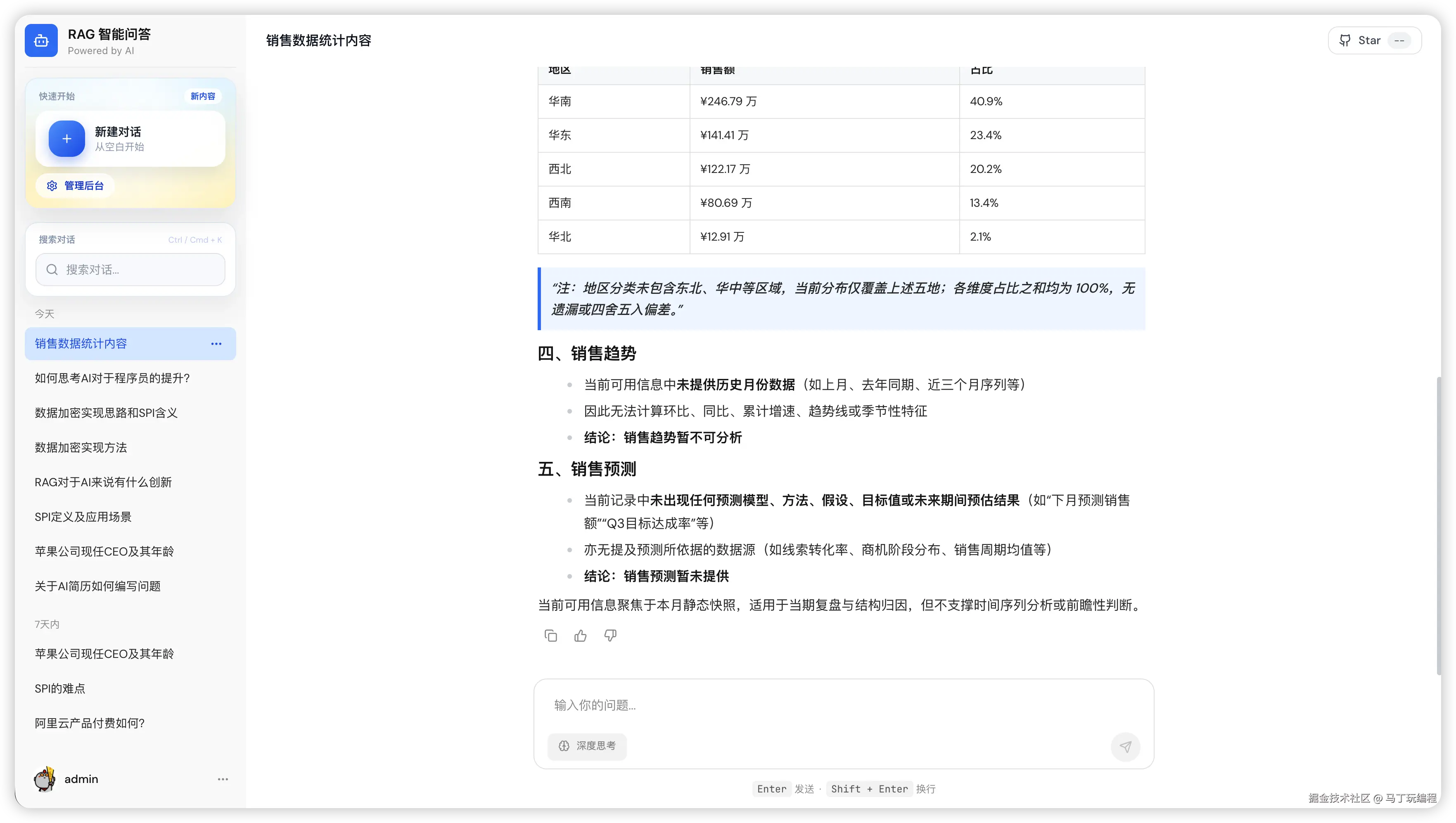Focus the 搜索对话 search field
The image size is (1456, 823).
(130, 270)
